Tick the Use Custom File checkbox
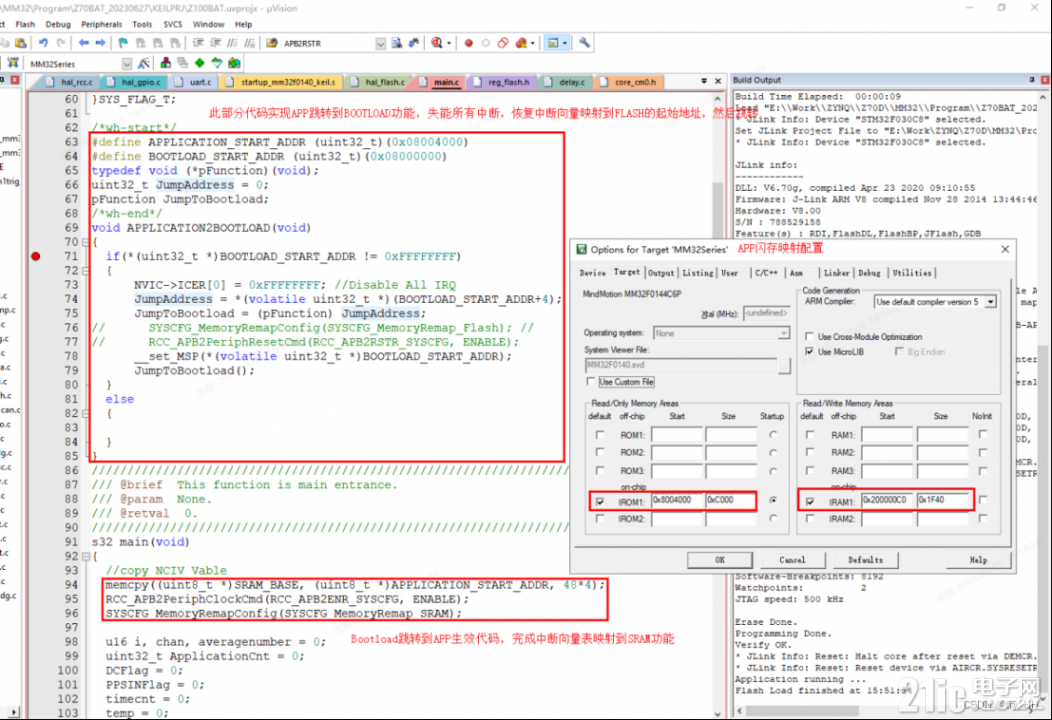This screenshot has width=1052, height=720. 590,382
